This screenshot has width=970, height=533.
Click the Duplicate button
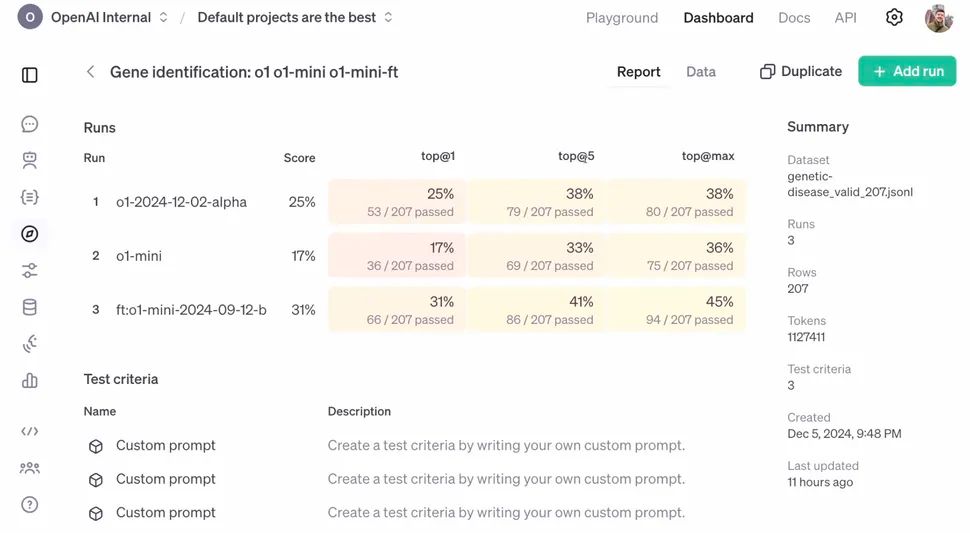801,72
